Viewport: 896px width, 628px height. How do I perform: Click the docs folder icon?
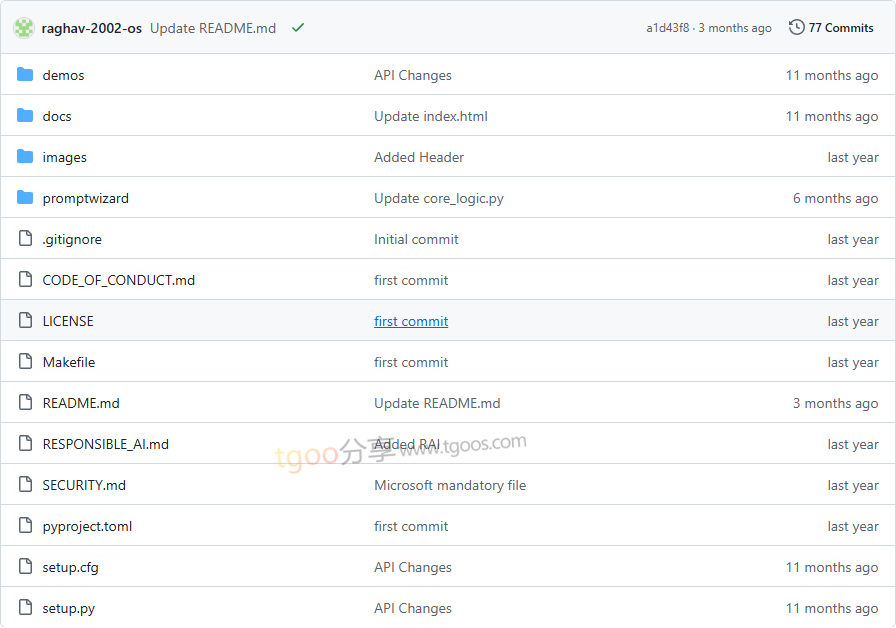point(25,116)
